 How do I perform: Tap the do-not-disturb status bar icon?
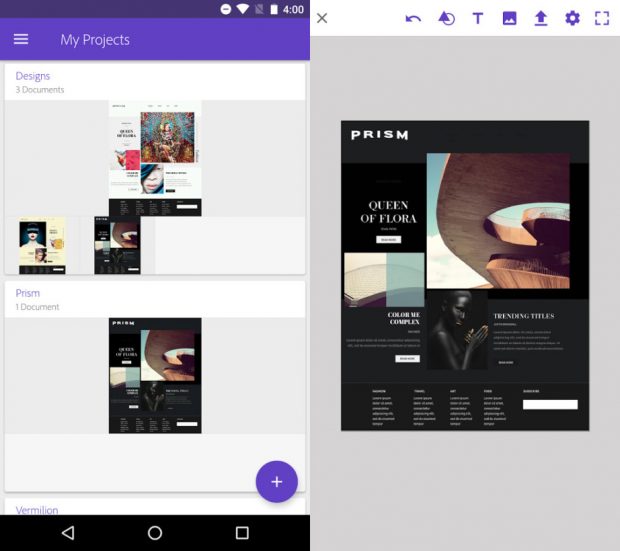click(226, 9)
